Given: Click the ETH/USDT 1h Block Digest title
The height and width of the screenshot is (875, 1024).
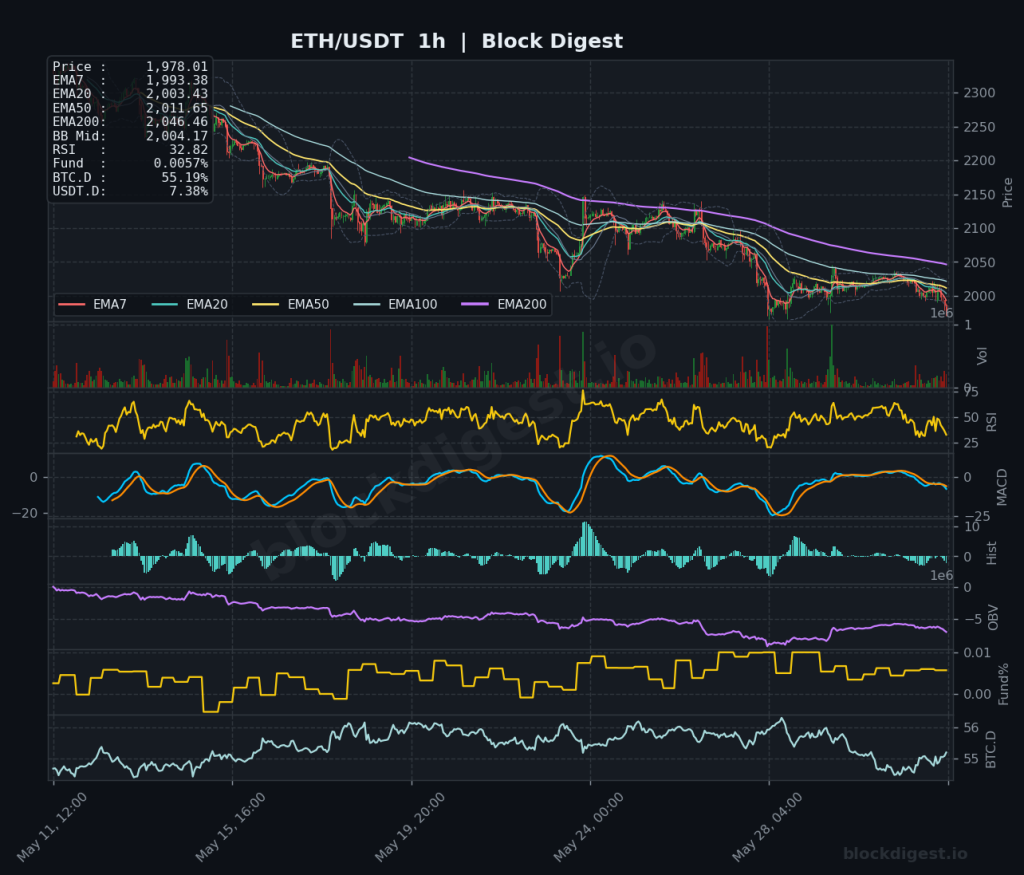Looking at the screenshot, I should point(456,41).
